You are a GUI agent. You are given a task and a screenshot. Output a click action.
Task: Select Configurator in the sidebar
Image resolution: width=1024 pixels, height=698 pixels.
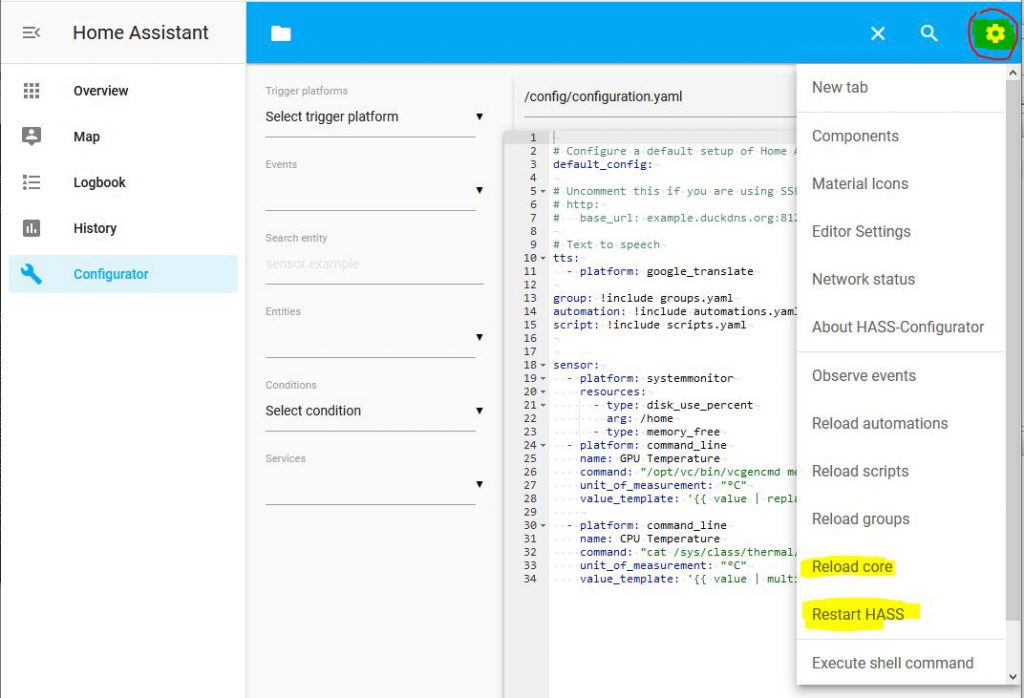pyautogui.click(x=123, y=274)
